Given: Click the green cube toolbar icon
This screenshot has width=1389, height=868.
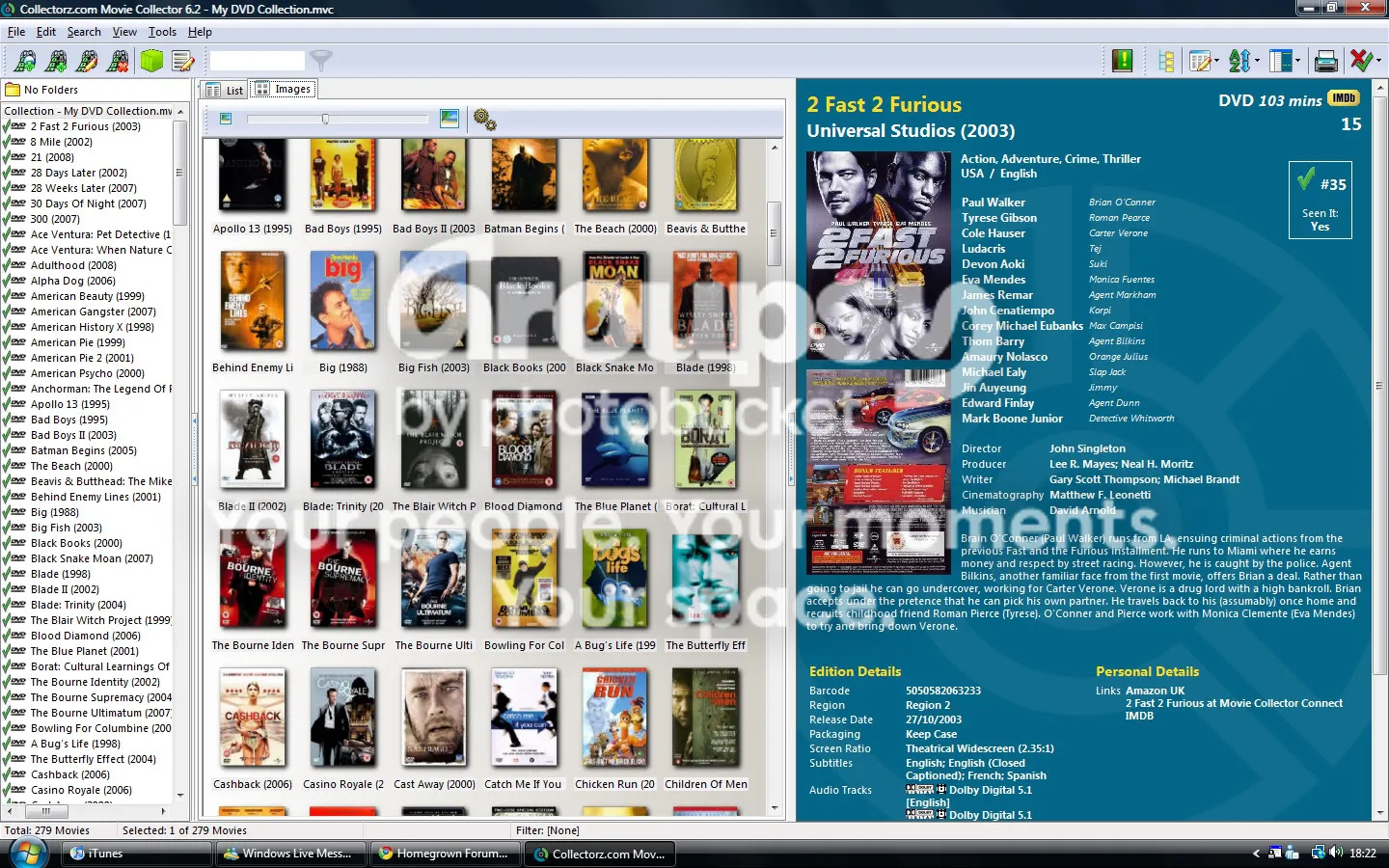Looking at the screenshot, I should pos(151,61).
